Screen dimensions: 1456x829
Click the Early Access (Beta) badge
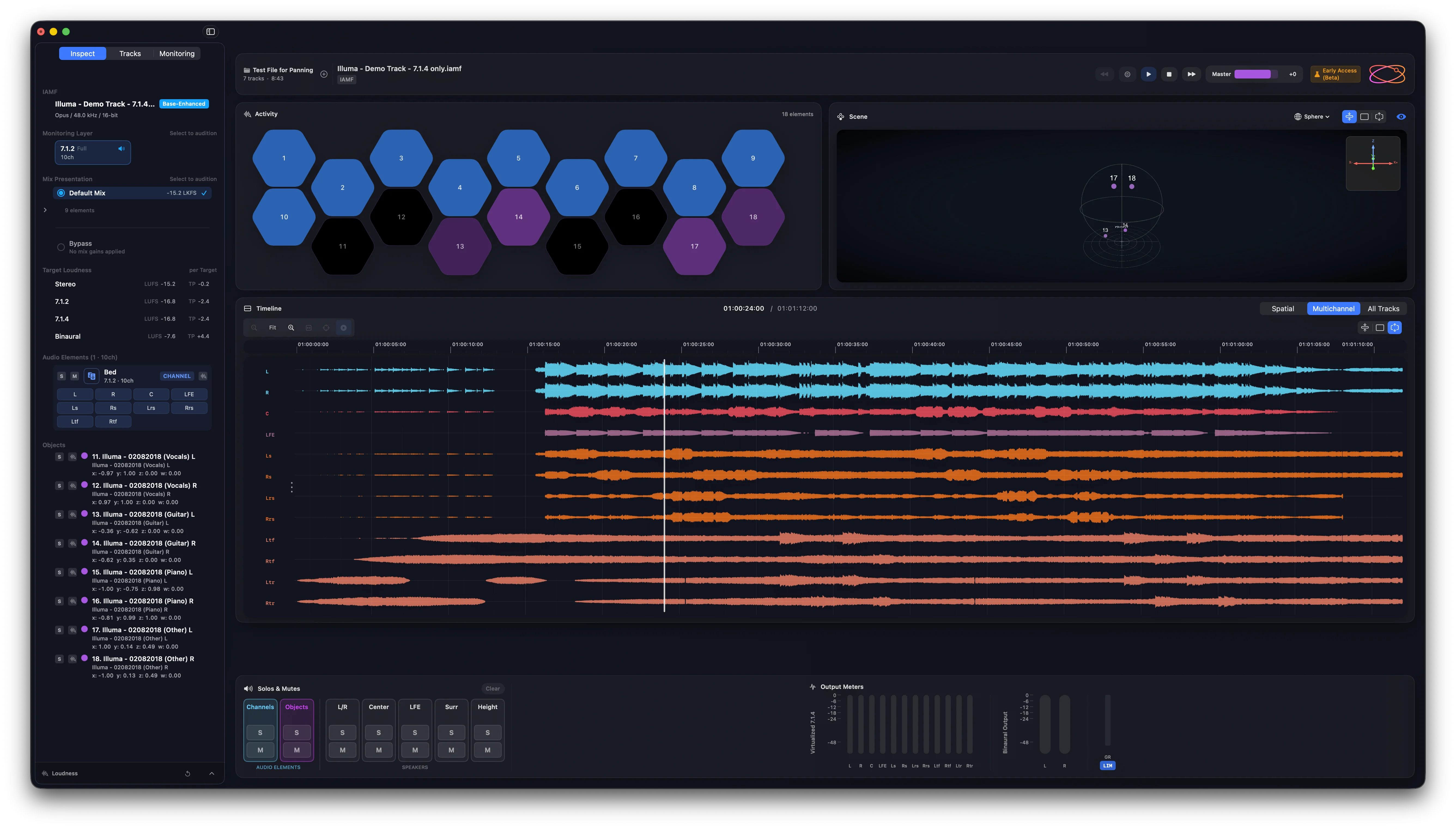[x=1335, y=75]
